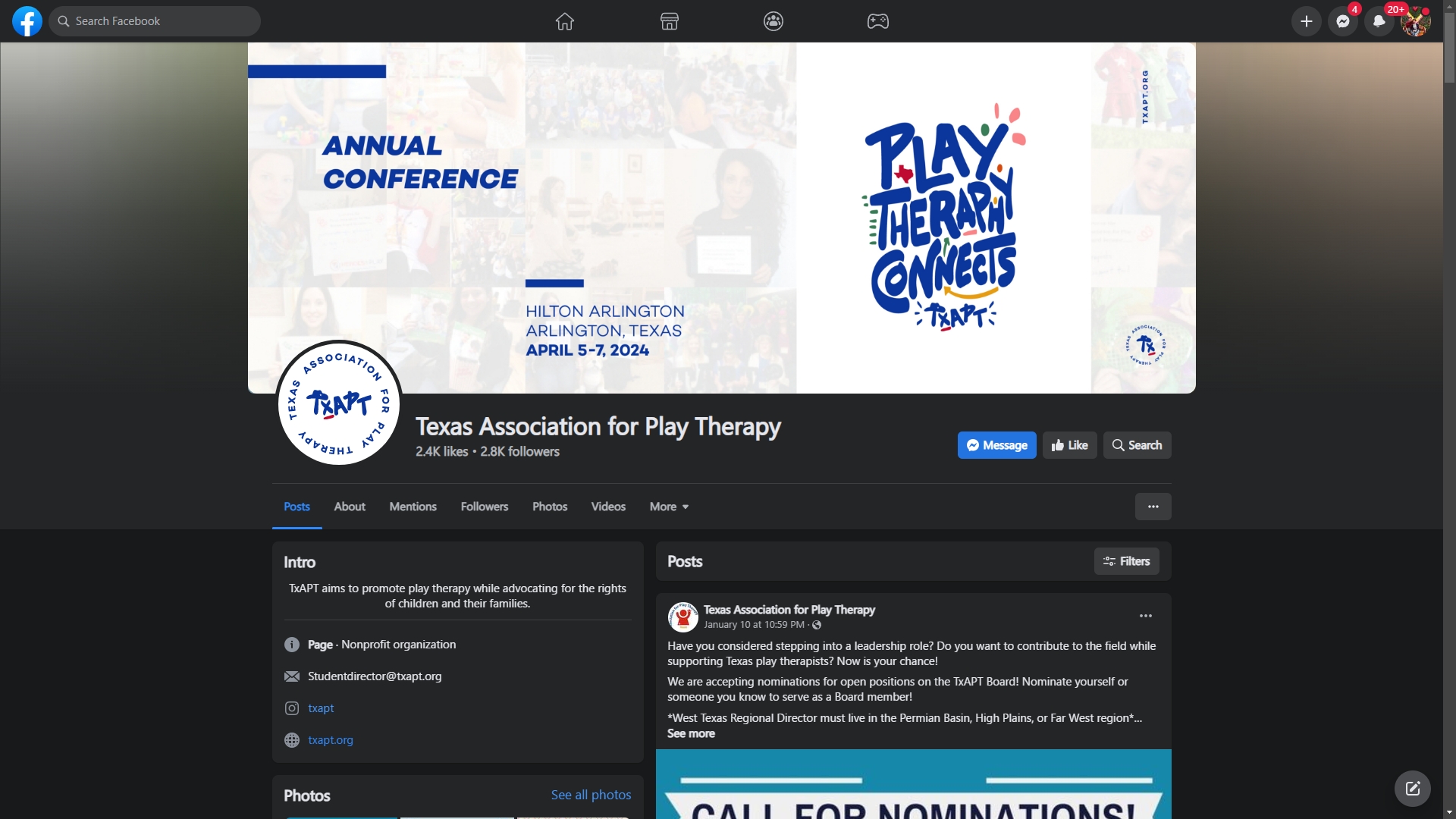Switch to the About tab
This screenshot has width=1456, height=819.
pyautogui.click(x=350, y=507)
